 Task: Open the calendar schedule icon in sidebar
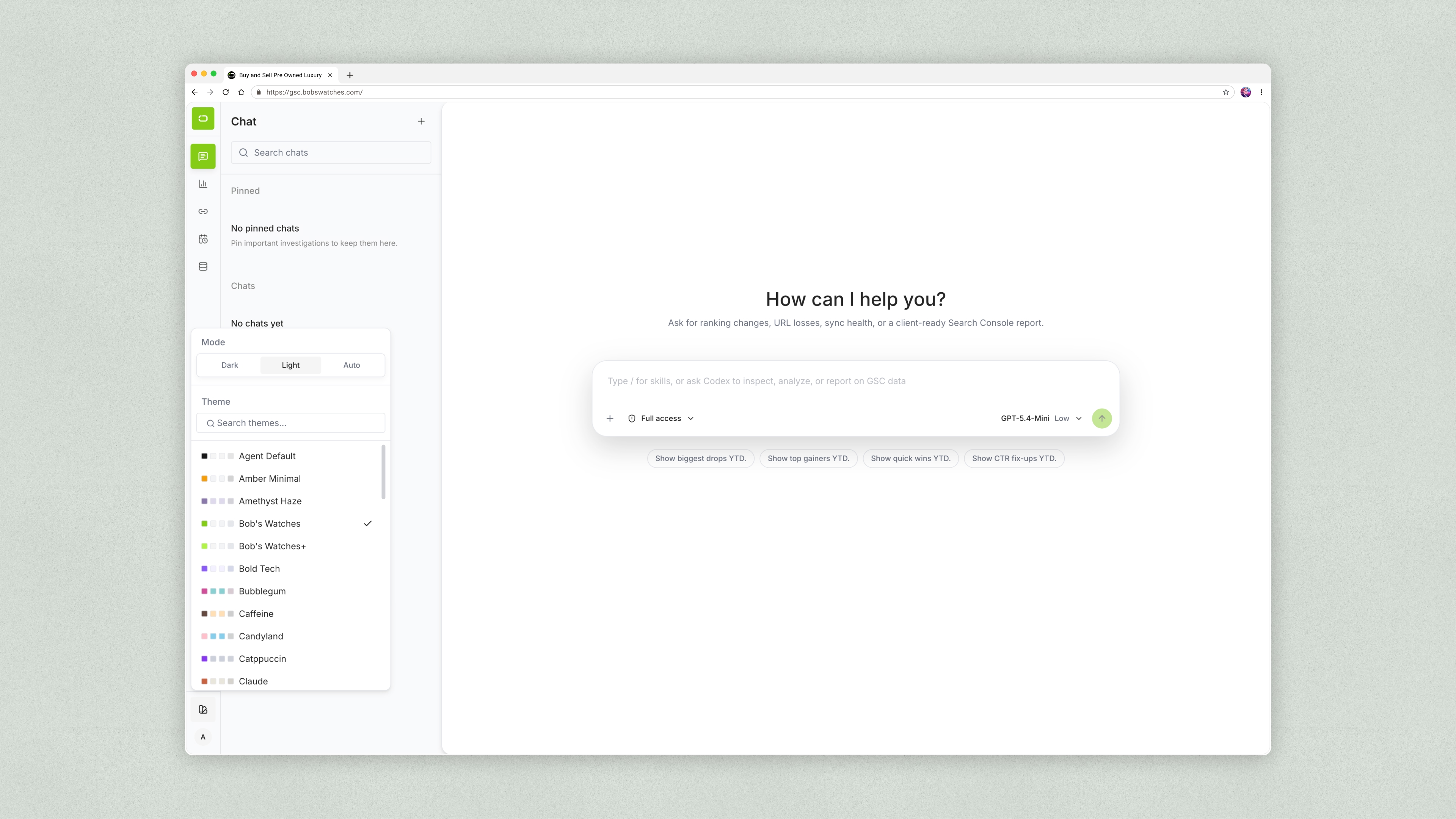click(x=203, y=239)
